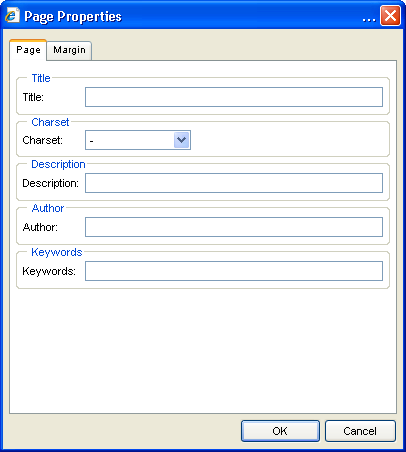Focus the Description text box
This screenshot has width=406, height=452.
(x=234, y=183)
